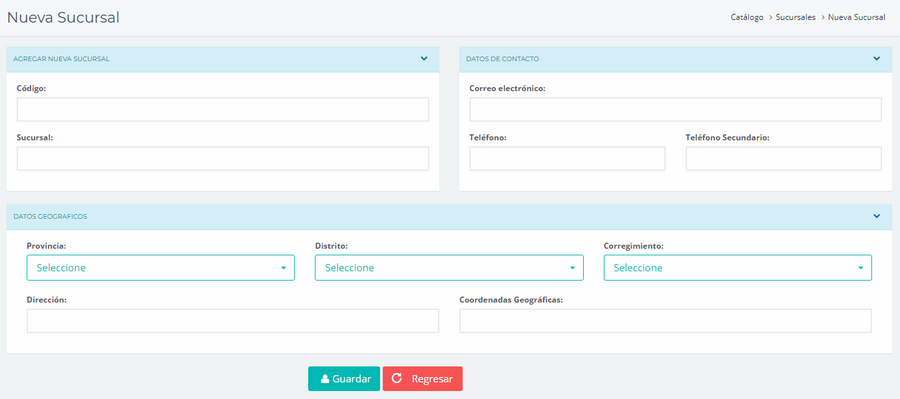Image resolution: width=900 pixels, height=399 pixels.
Task: Click the Nueva Sucursal page title
Action: click(x=63, y=18)
